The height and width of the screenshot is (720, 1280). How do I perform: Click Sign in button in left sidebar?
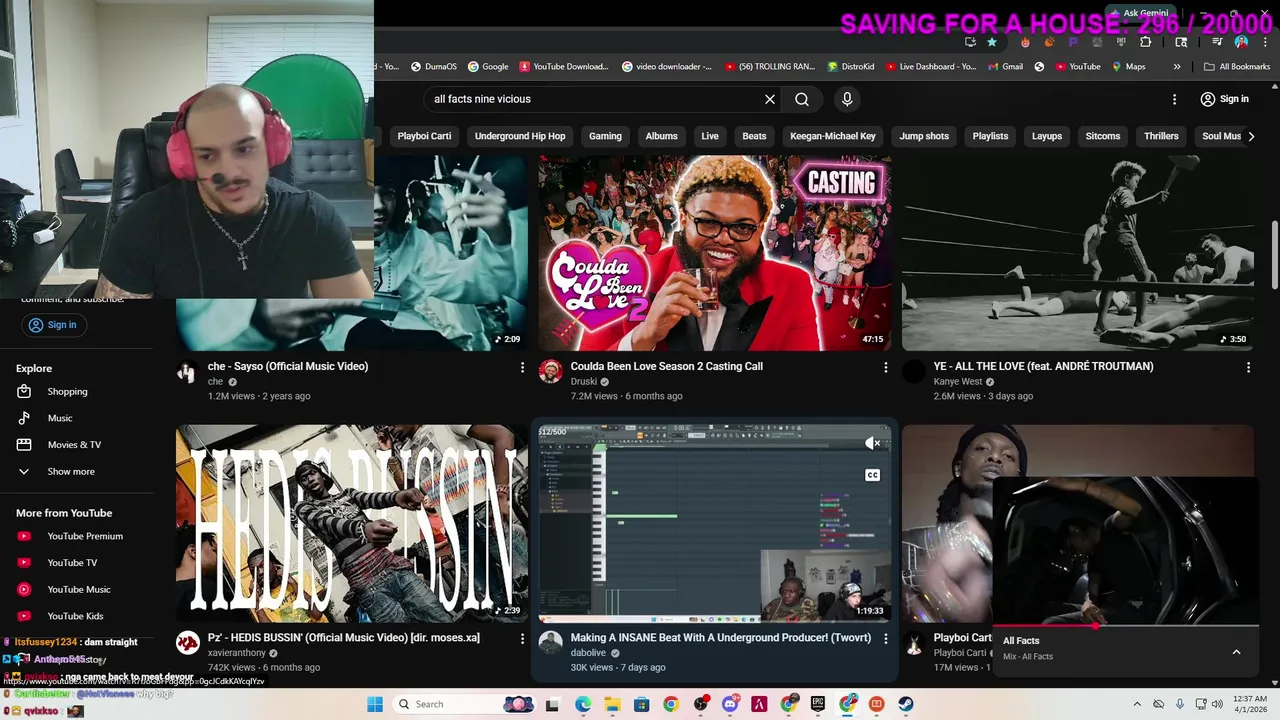click(52, 325)
